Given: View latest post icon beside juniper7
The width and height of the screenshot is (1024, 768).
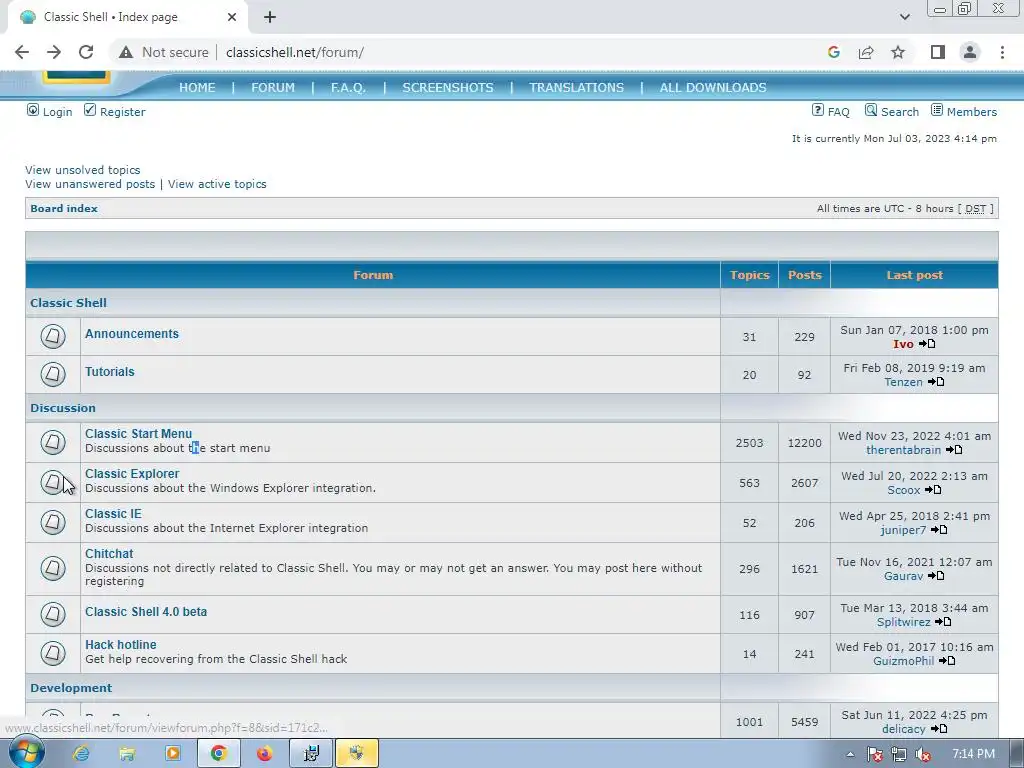Looking at the screenshot, I should pyautogui.click(x=939, y=530).
